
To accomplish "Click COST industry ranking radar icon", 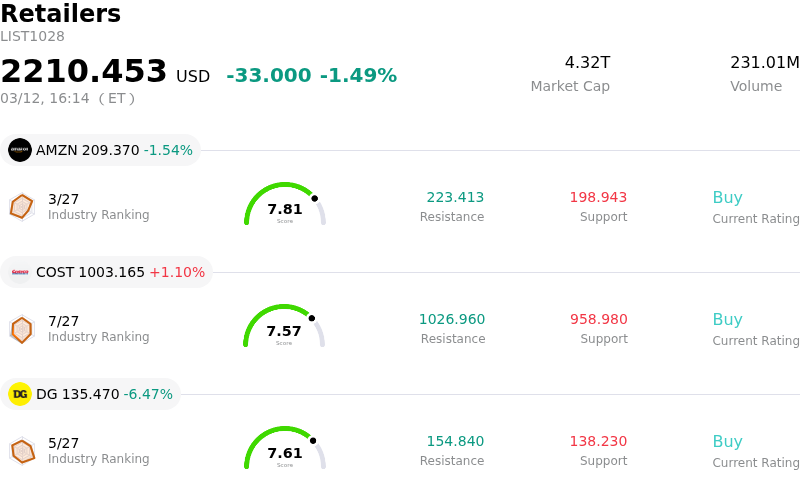I will click(21, 328).
